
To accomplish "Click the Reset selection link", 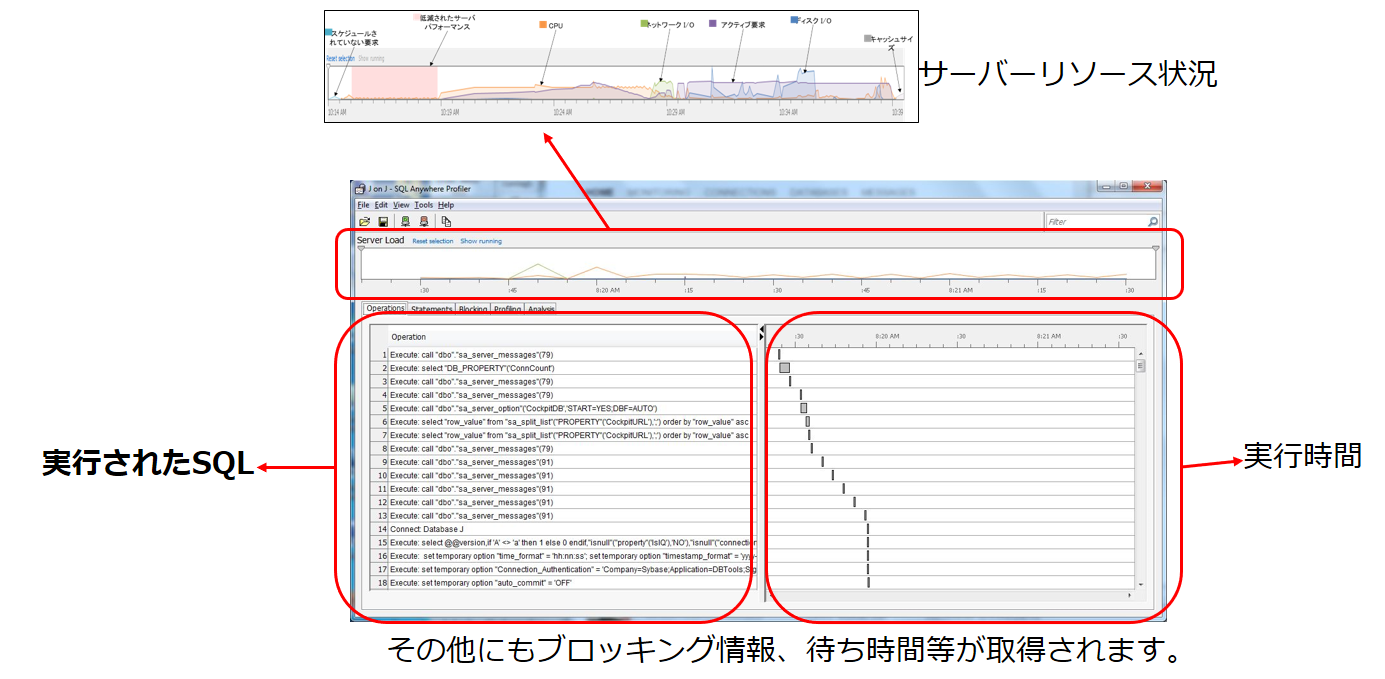I will pos(432,241).
